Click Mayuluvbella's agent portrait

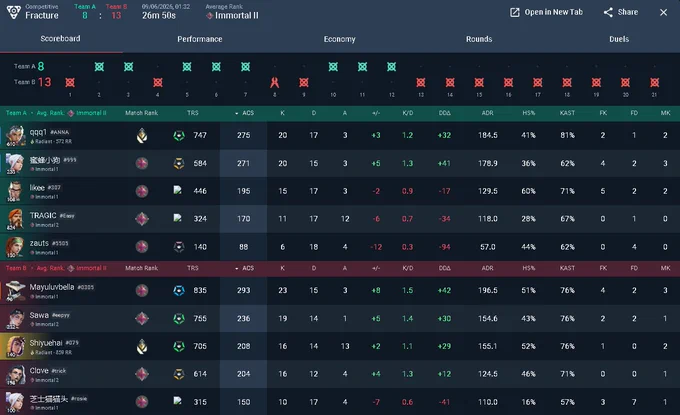(x=15, y=291)
